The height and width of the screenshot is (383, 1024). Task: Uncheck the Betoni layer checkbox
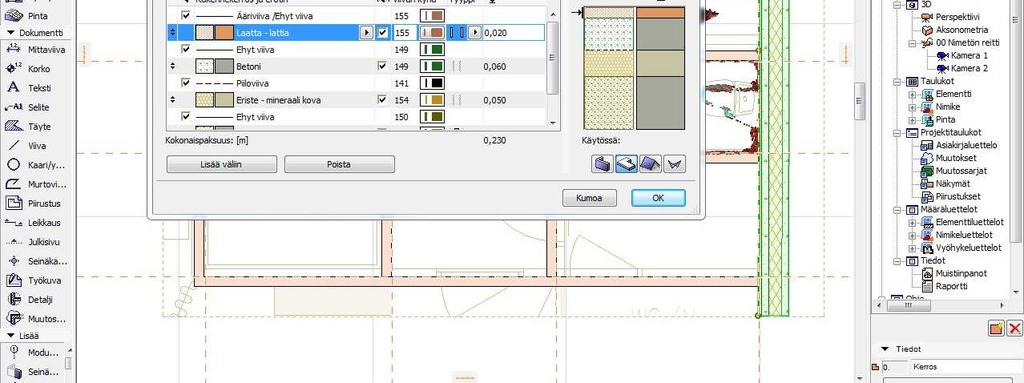[x=382, y=66]
